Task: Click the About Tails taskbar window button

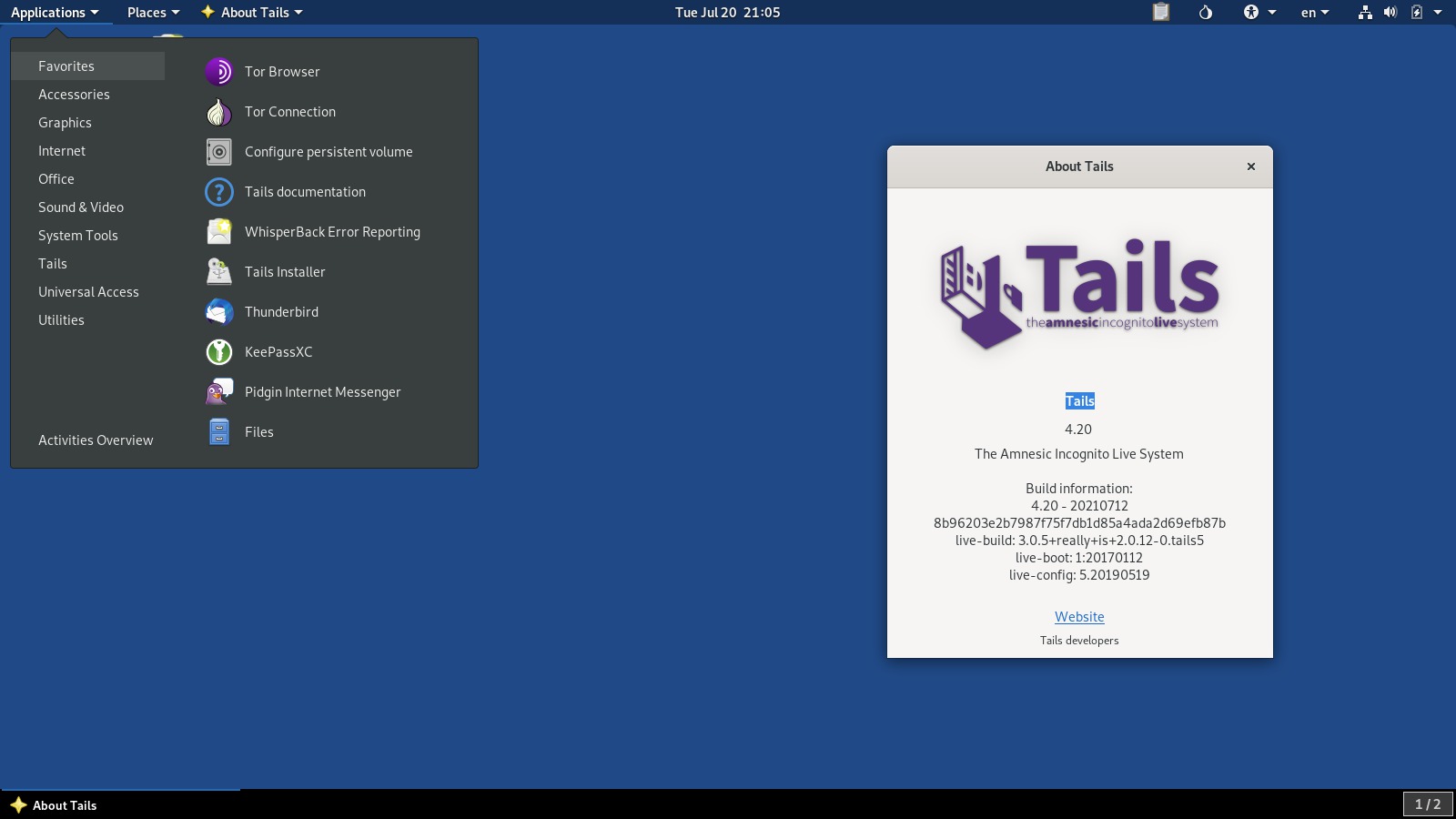Action: 120,804
